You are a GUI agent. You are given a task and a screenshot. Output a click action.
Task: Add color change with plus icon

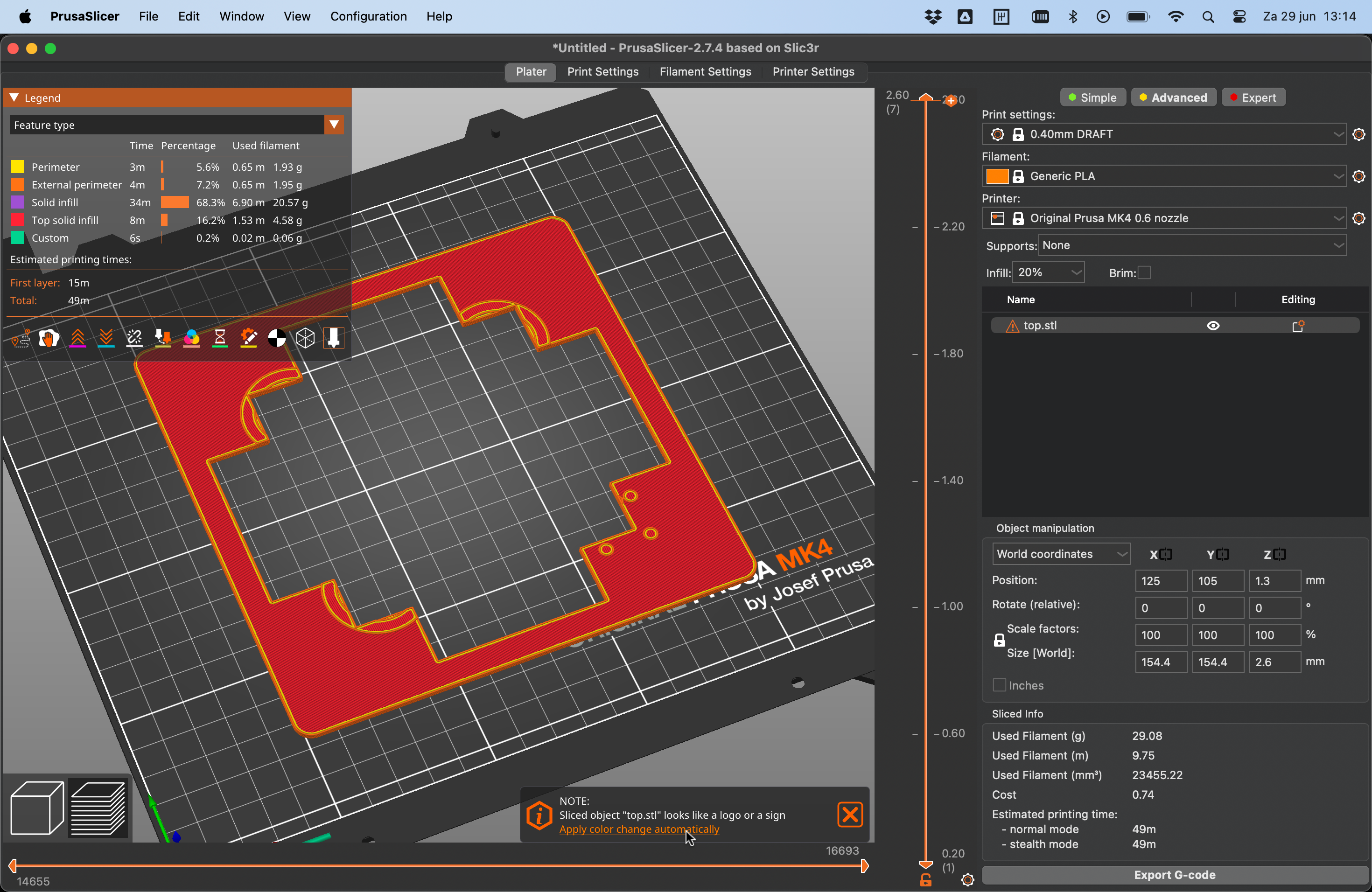(x=951, y=101)
